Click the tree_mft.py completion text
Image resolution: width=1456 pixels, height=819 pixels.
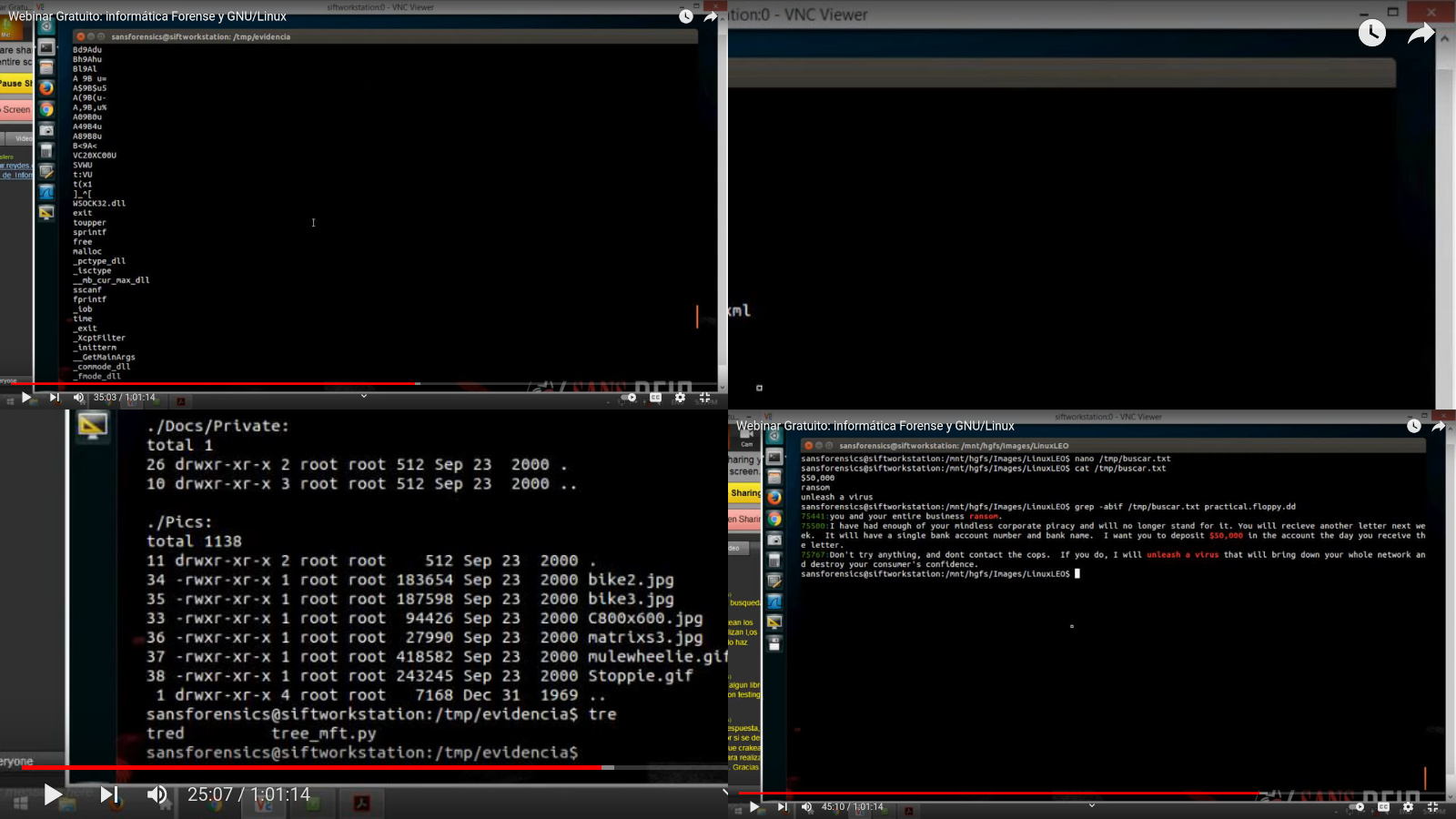pyautogui.click(x=324, y=733)
